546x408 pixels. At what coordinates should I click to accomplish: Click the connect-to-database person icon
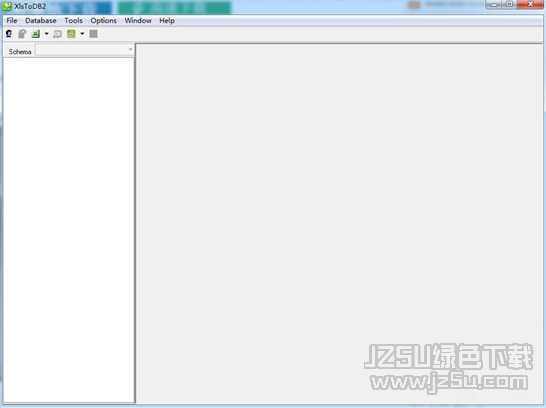(9, 34)
